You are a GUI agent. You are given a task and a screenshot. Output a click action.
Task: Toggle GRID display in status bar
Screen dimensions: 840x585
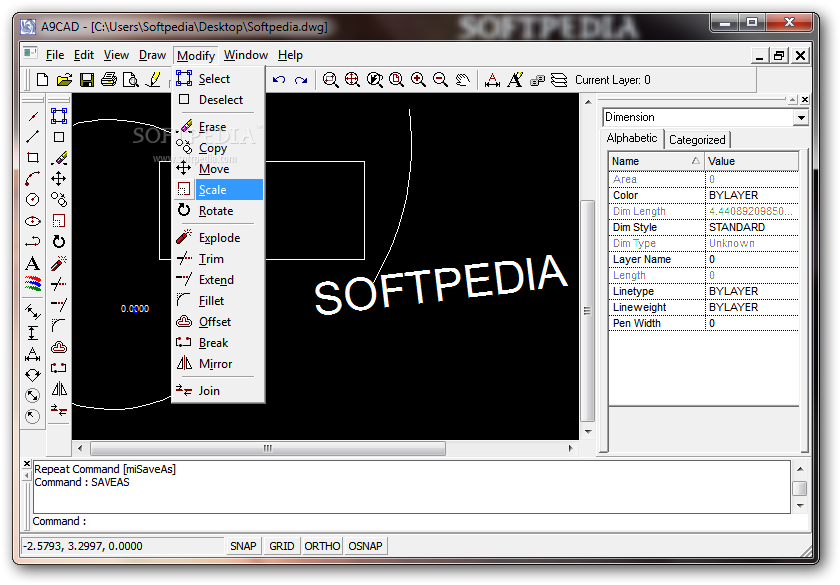tap(282, 546)
